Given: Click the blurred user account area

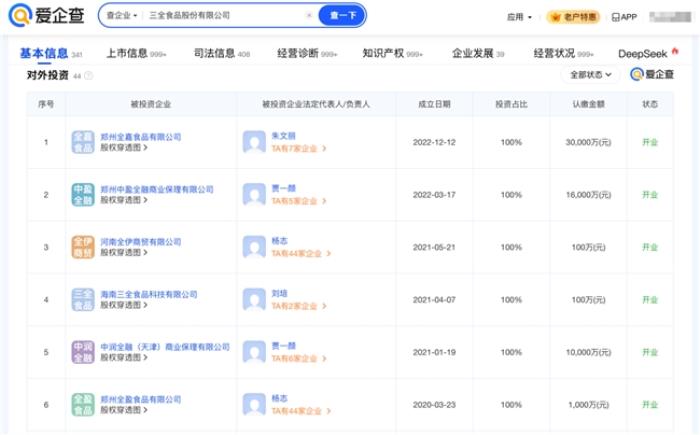Looking at the screenshot, I should click(x=670, y=17).
